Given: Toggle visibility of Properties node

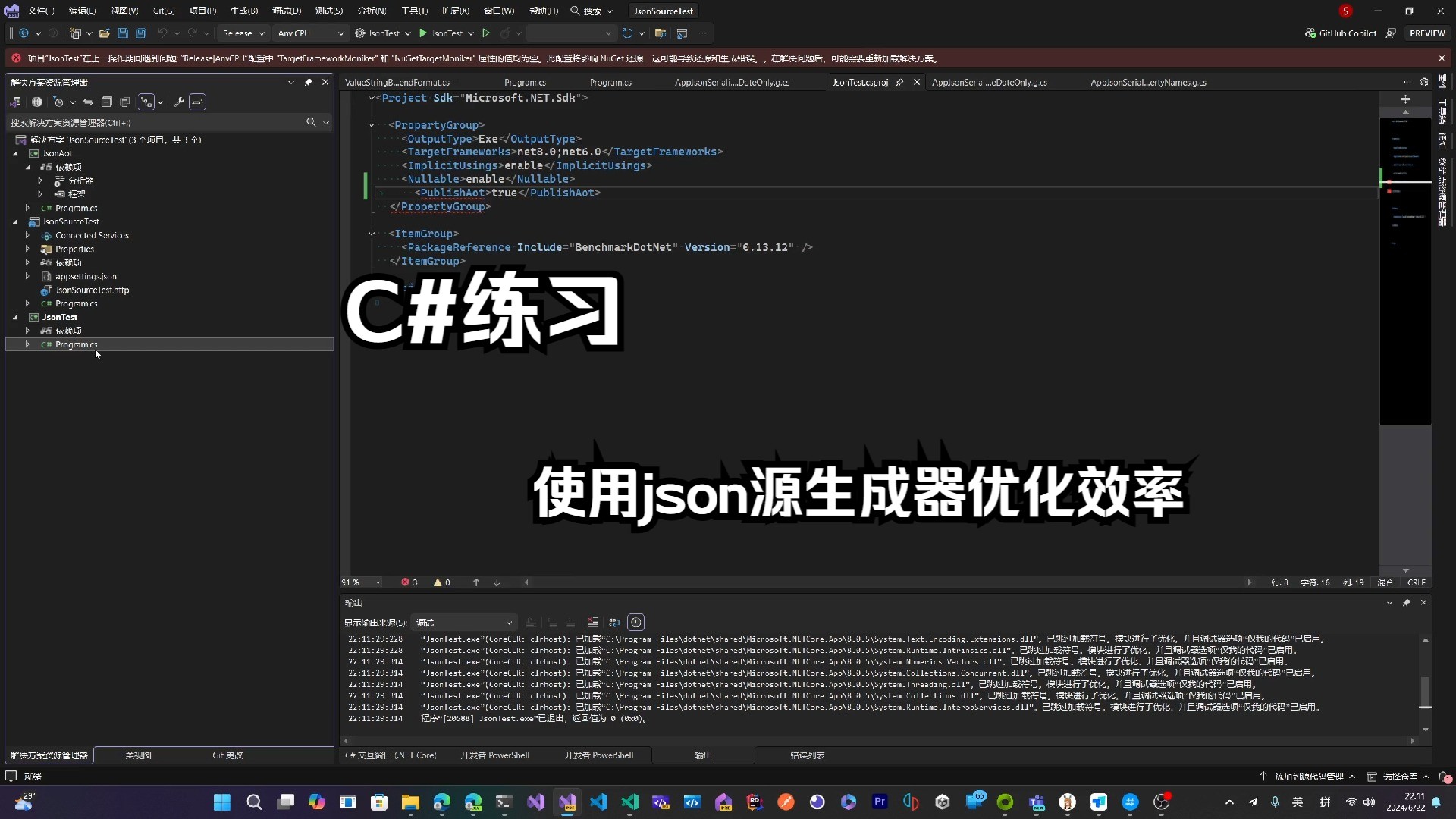Looking at the screenshot, I should (27, 249).
